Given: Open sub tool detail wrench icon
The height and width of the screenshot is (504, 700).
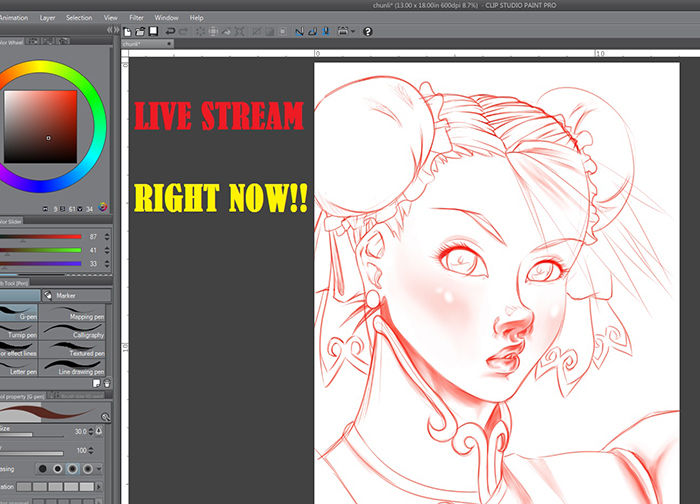Looking at the screenshot, I should 105,417.
